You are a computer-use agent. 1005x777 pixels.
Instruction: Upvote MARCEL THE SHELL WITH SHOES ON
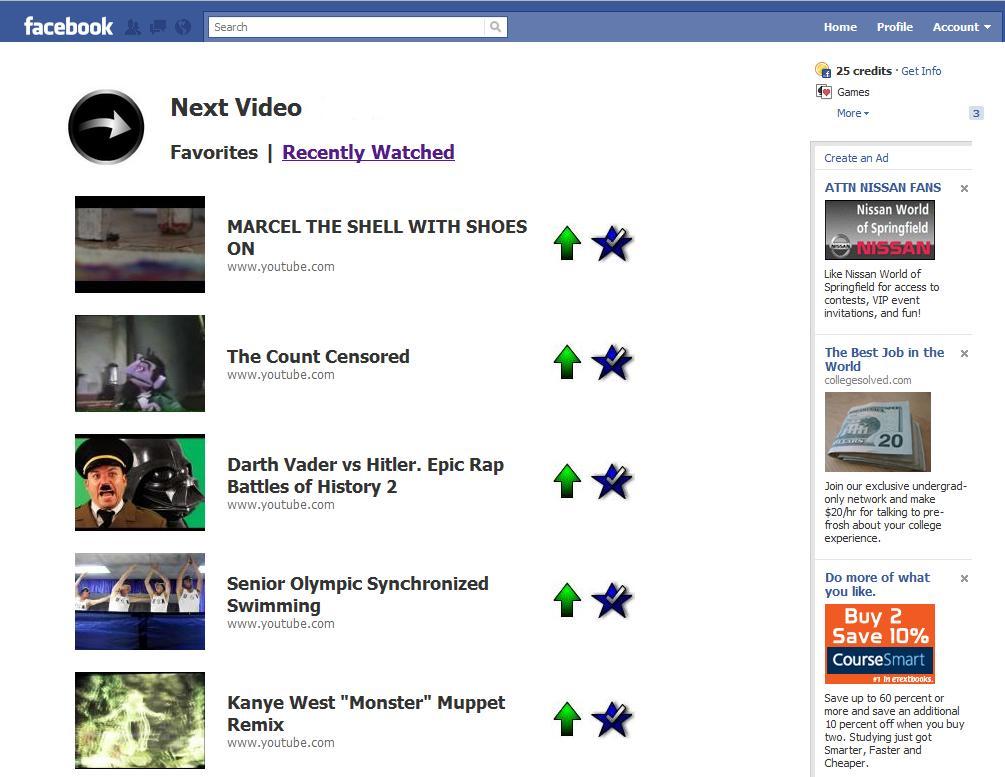point(567,243)
